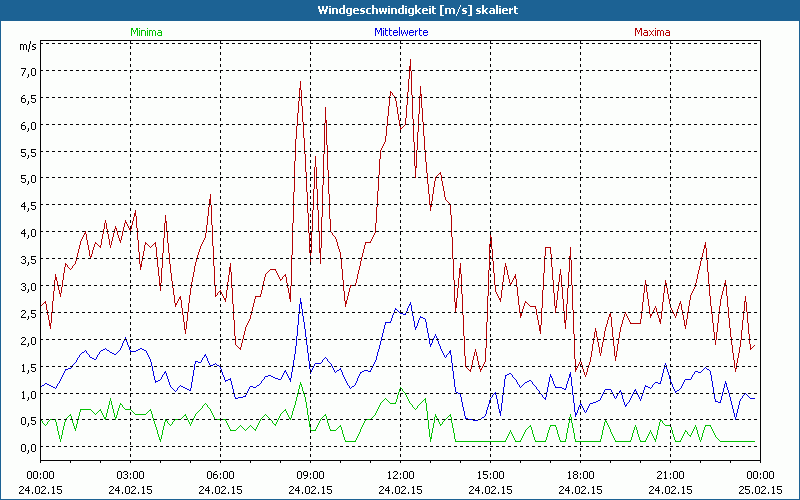800x500 pixels.
Task: Select the red Maxima legend label
Action: pos(653,32)
